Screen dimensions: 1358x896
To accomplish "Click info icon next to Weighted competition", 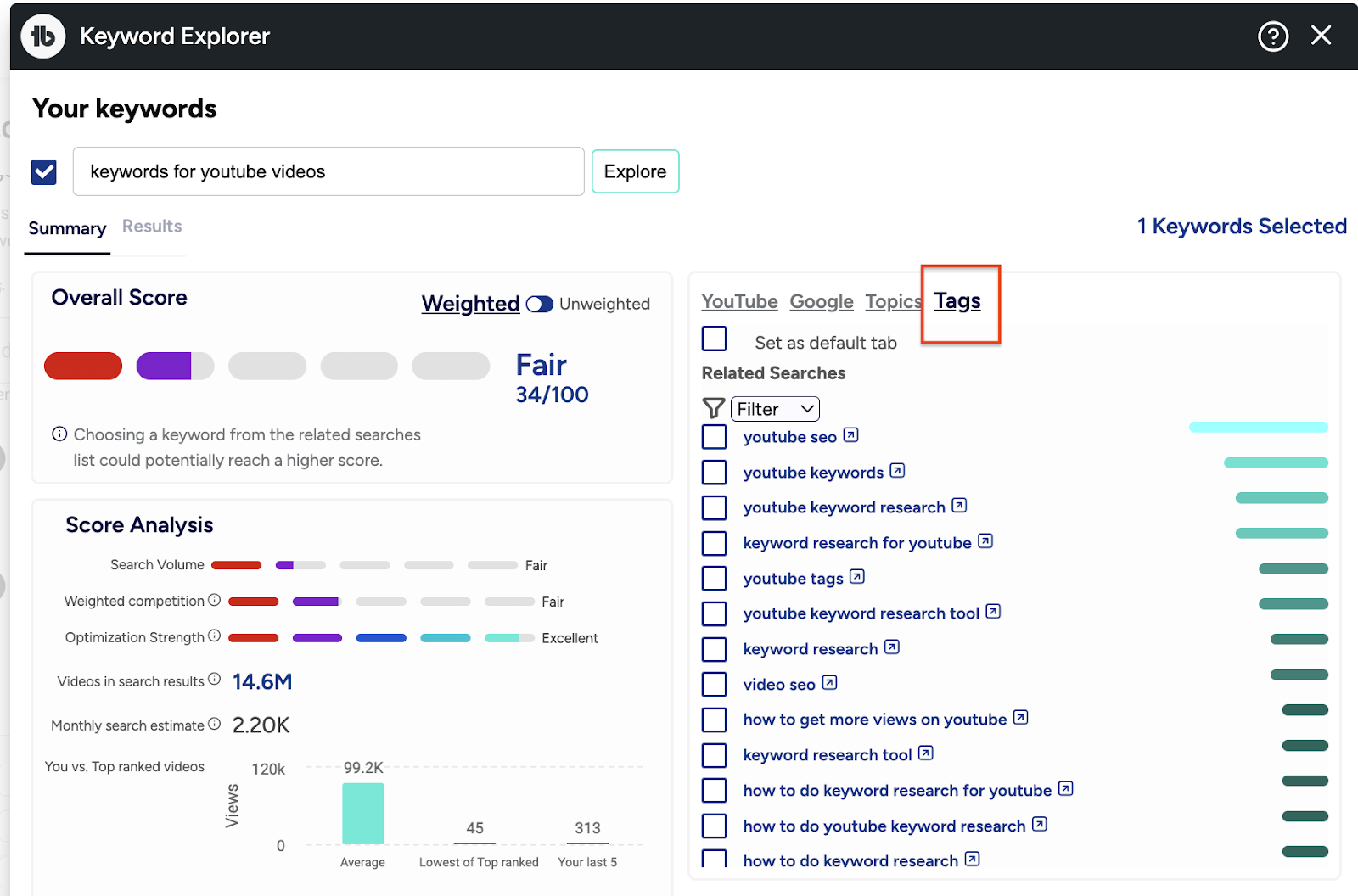I will click(215, 600).
